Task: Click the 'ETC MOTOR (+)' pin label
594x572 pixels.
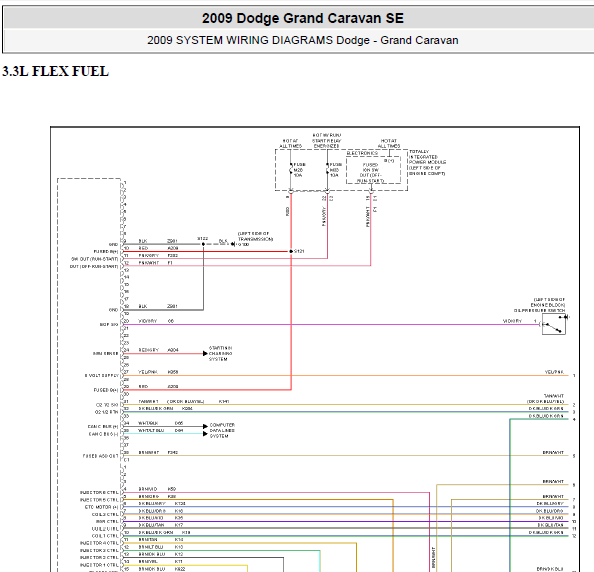Action: [102, 507]
